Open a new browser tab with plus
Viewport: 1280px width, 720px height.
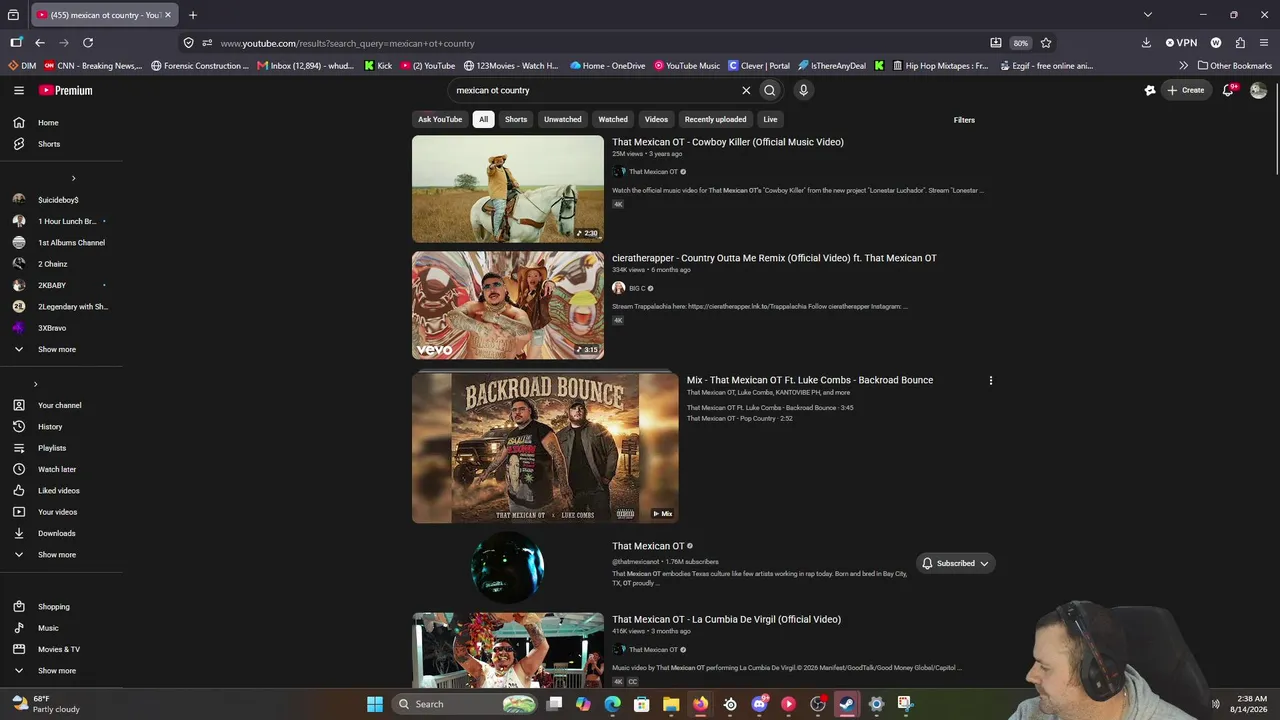(x=193, y=15)
